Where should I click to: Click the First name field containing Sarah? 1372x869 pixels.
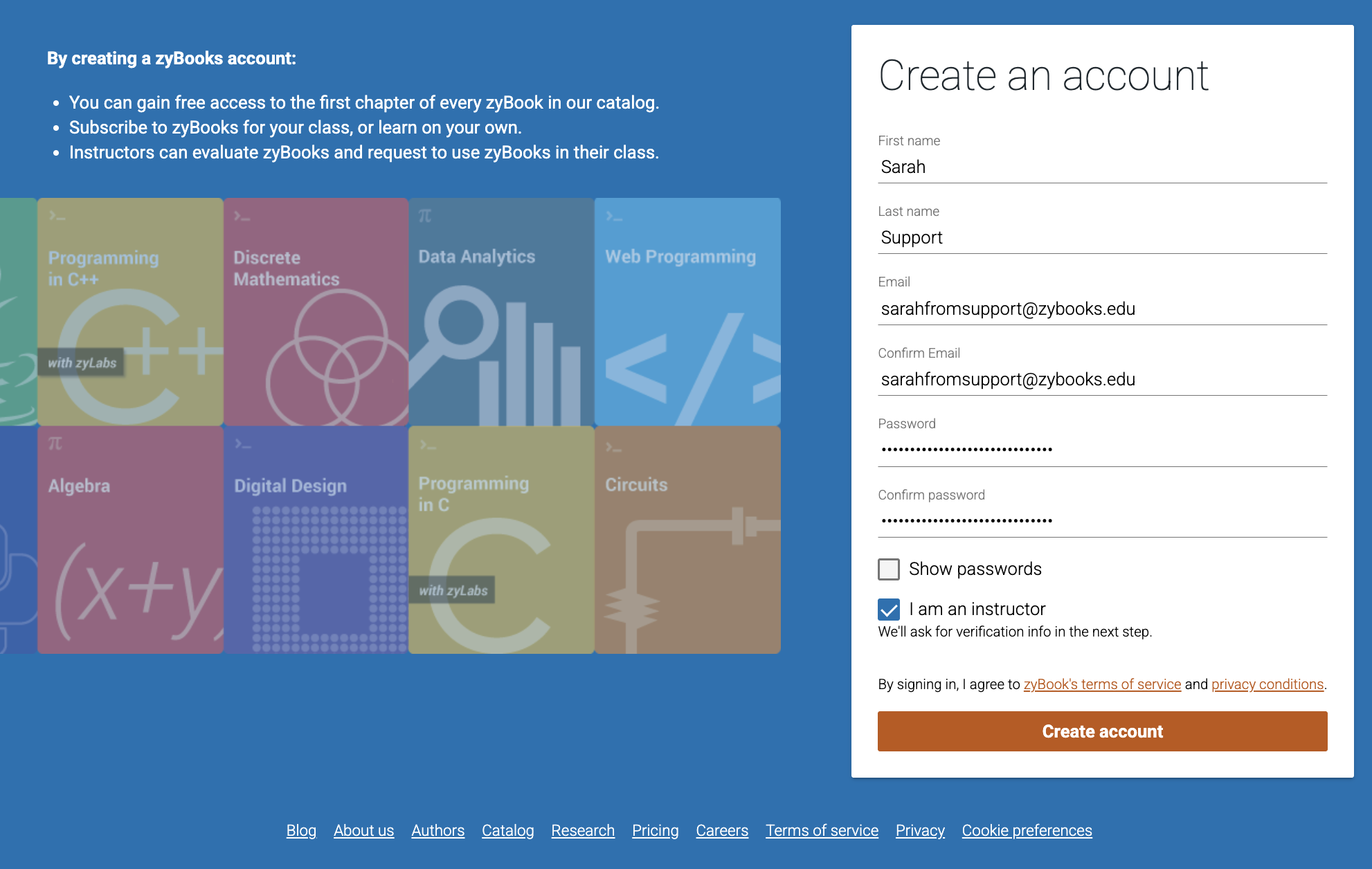1102,167
